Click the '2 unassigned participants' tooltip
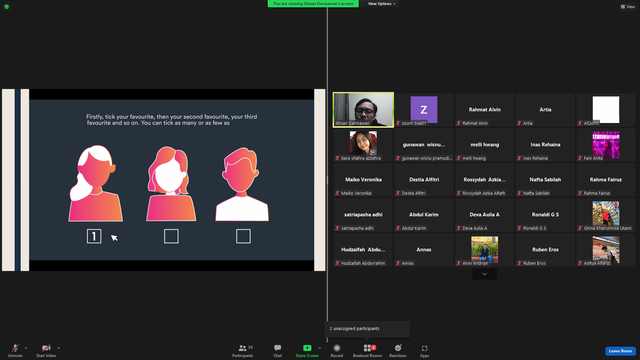This screenshot has width=640, height=360. coord(367,329)
